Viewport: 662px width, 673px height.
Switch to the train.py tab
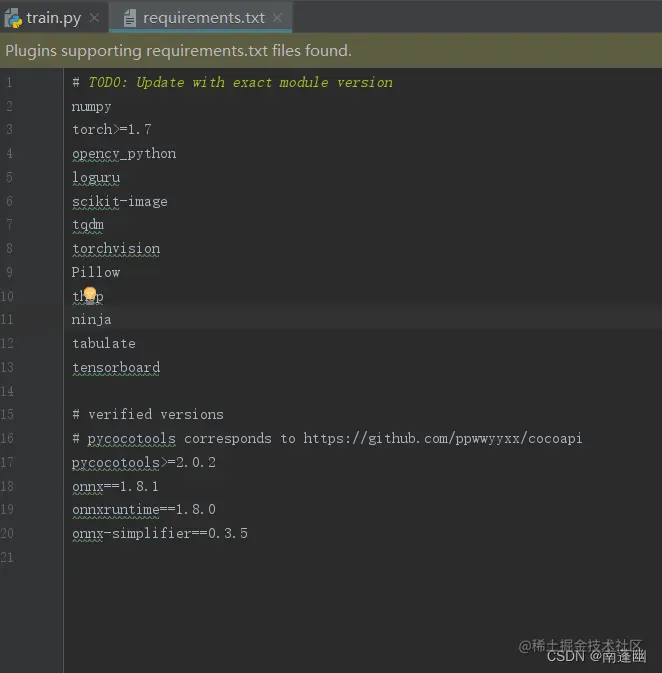[54, 18]
